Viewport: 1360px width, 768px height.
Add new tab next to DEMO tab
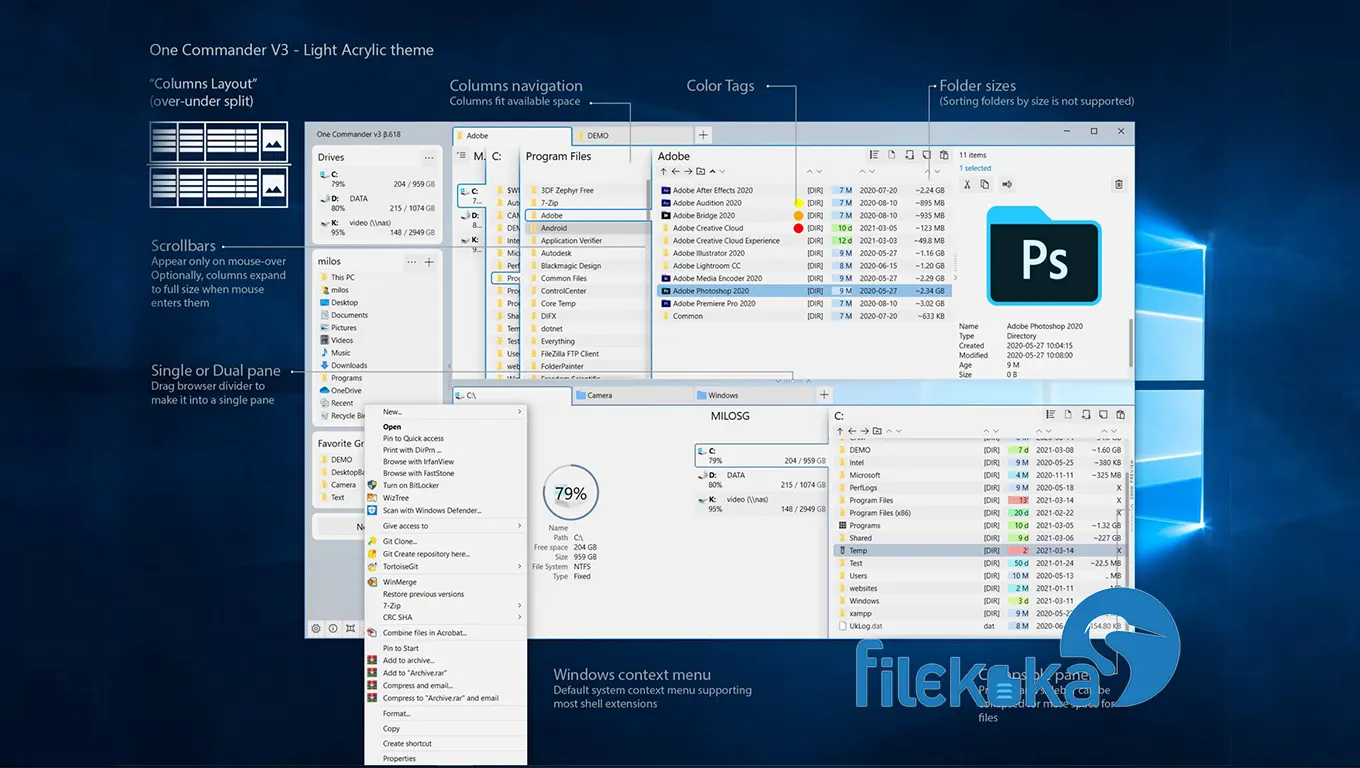pos(703,135)
